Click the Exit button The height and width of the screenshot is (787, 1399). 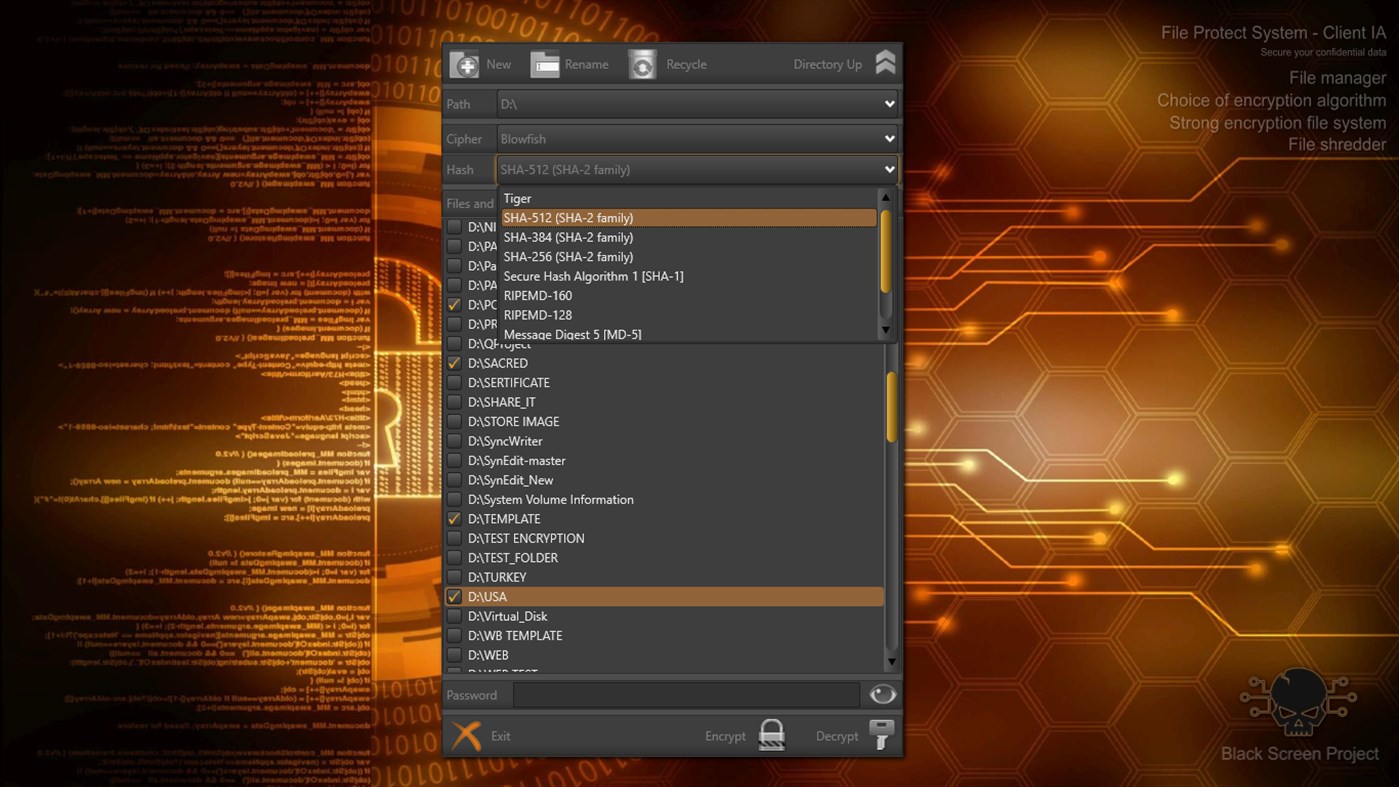tap(499, 735)
